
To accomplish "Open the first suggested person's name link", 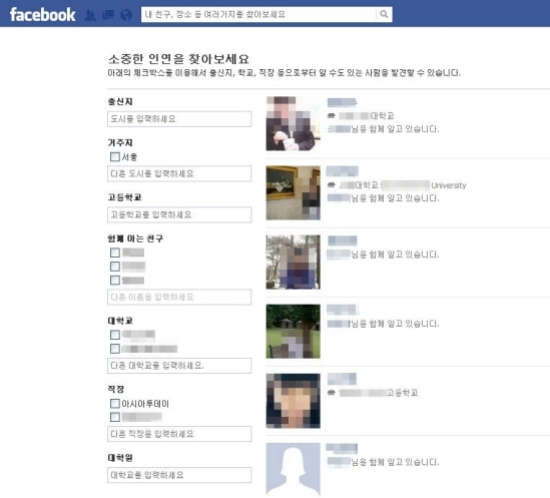I will click(342, 102).
